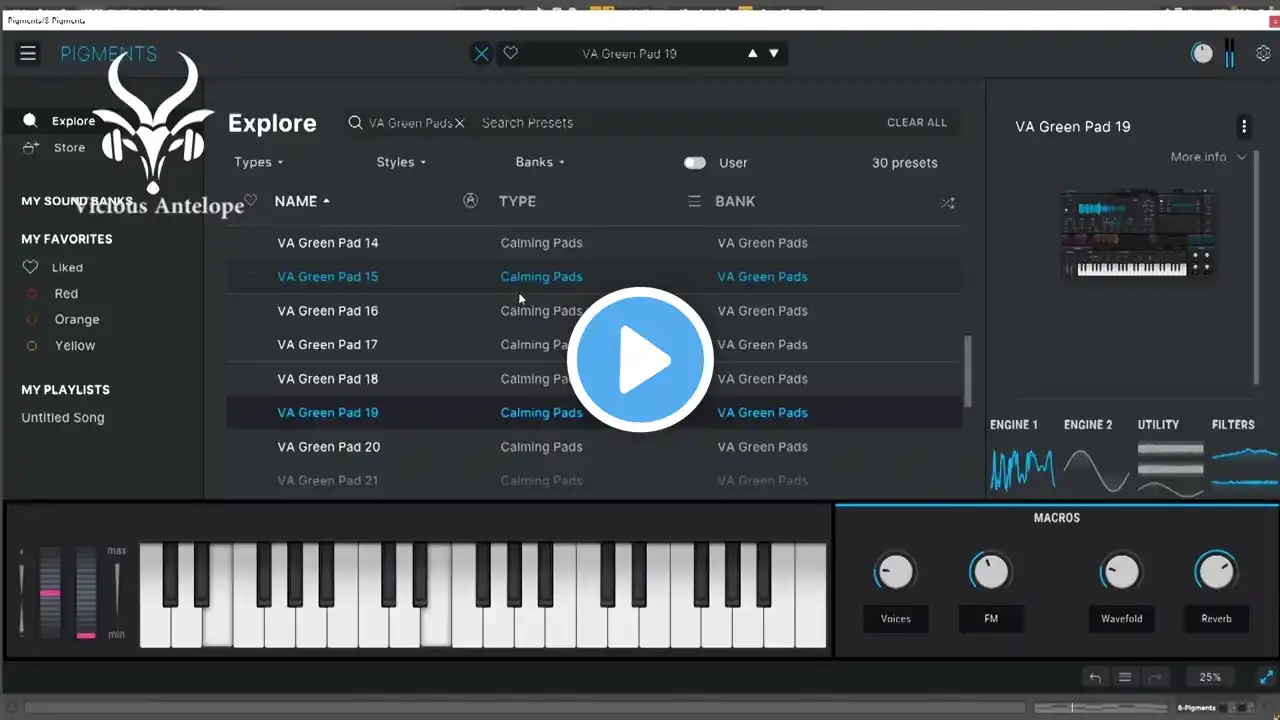Sort presets by the BANK column

pyautogui.click(x=735, y=201)
